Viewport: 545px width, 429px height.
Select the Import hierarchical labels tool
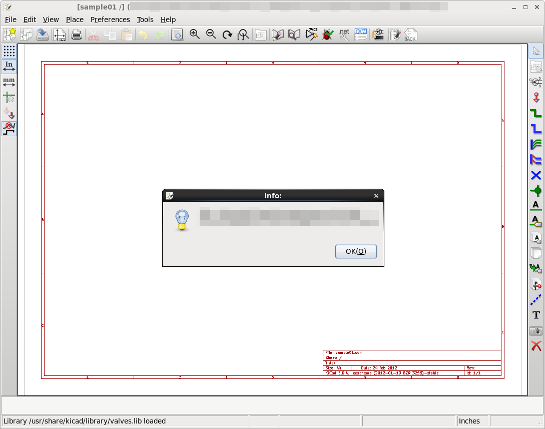pyautogui.click(x=536, y=269)
